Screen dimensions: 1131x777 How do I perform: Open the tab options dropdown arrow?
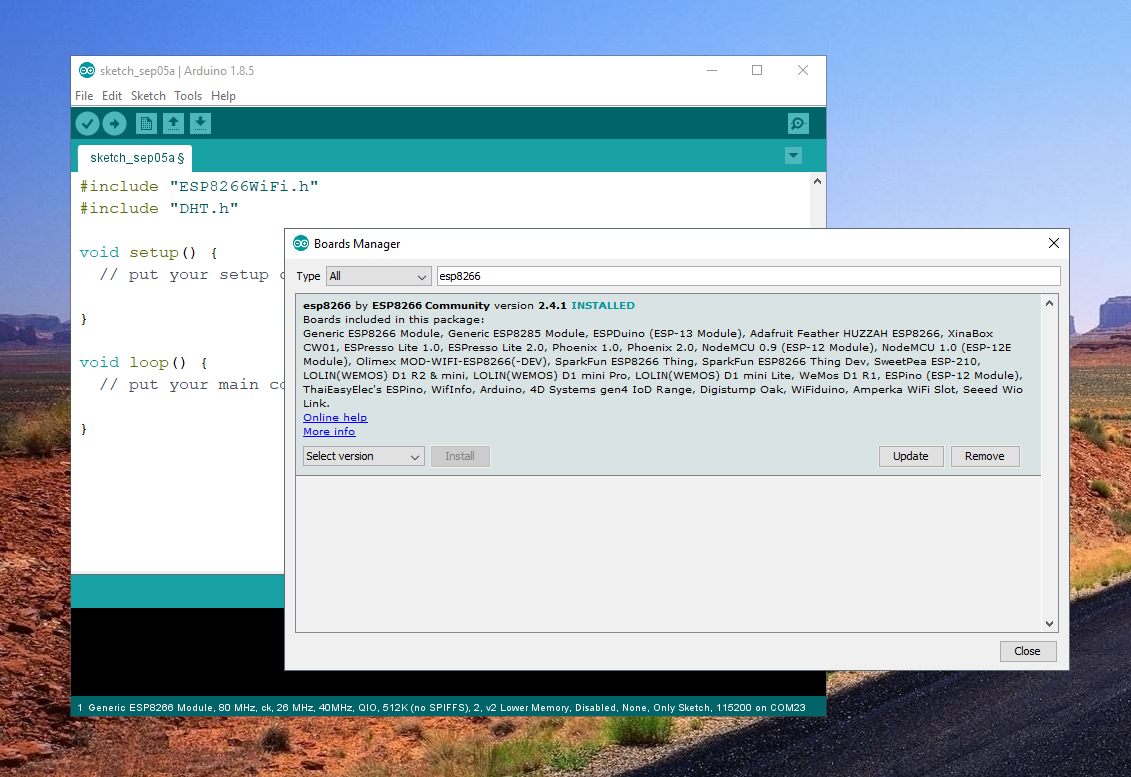(793, 156)
